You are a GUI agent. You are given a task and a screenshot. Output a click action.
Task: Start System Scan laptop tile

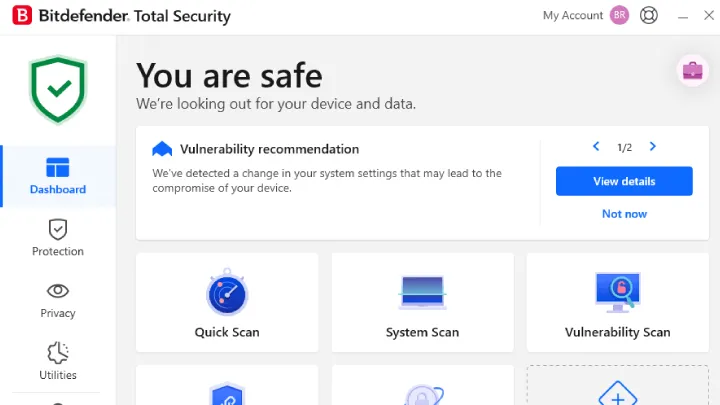tap(422, 303)
